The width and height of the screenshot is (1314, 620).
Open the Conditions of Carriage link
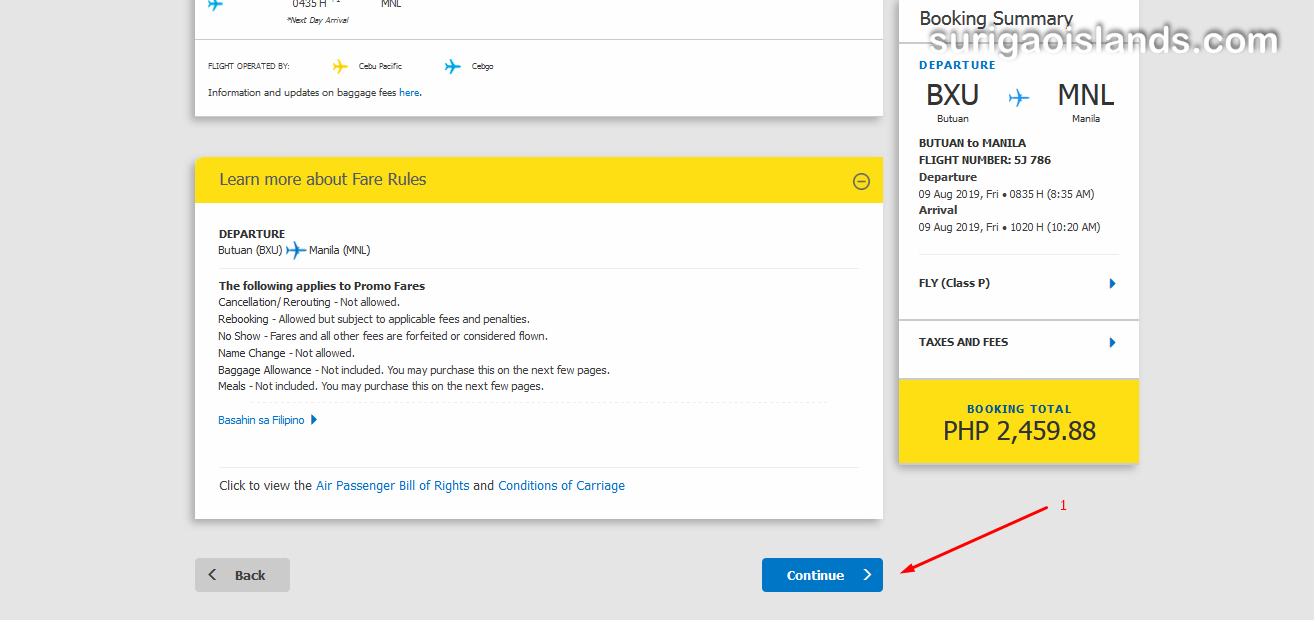[x=561, y=486]
